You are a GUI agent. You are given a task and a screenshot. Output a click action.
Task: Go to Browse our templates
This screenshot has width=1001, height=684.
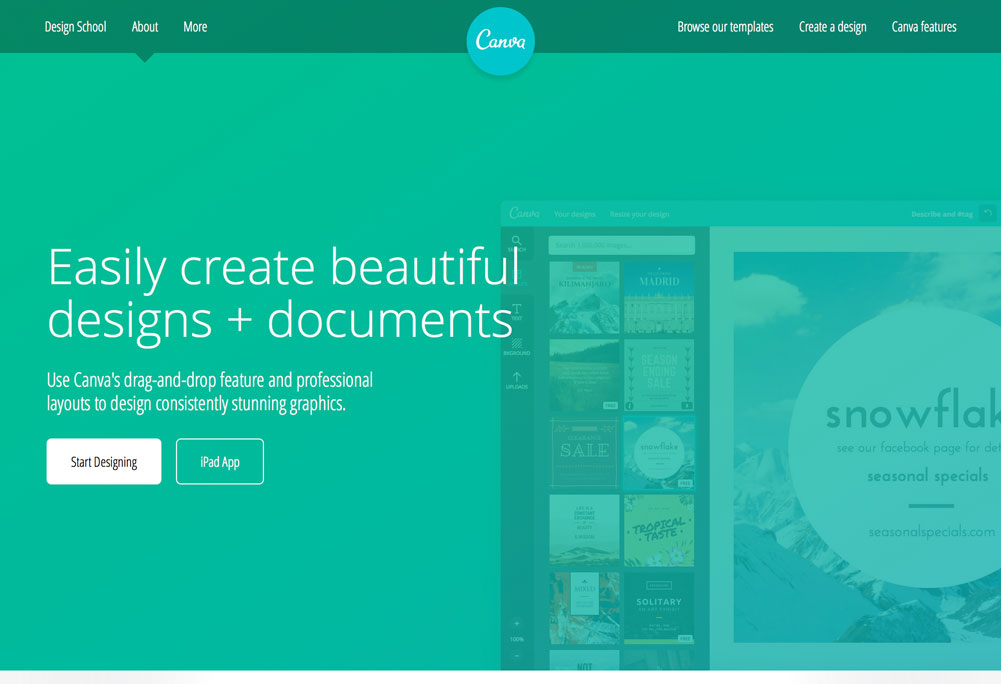click(x=725, y=27)
